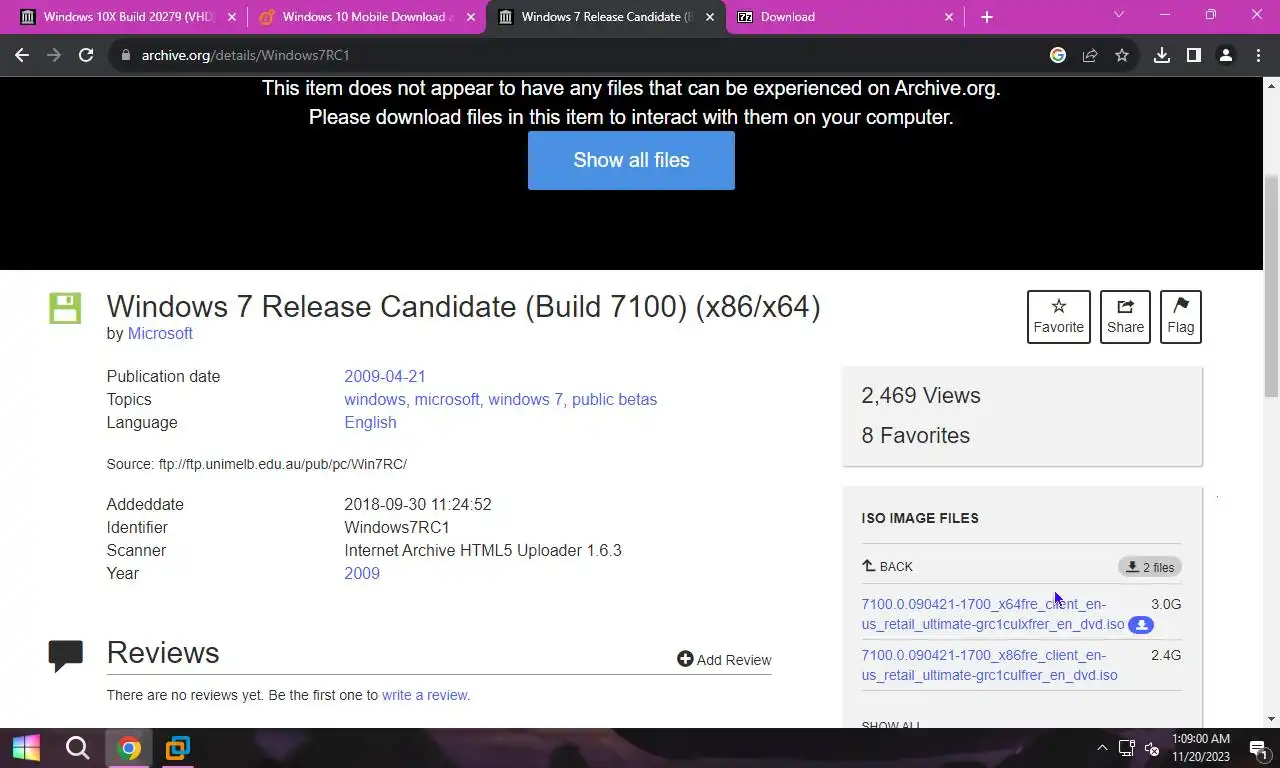Click the scrollbar down arrow

pos(1271,719)
